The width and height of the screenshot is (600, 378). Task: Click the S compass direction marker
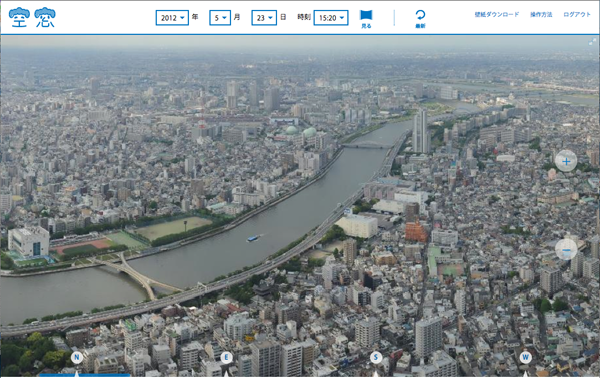pos(376,358)
